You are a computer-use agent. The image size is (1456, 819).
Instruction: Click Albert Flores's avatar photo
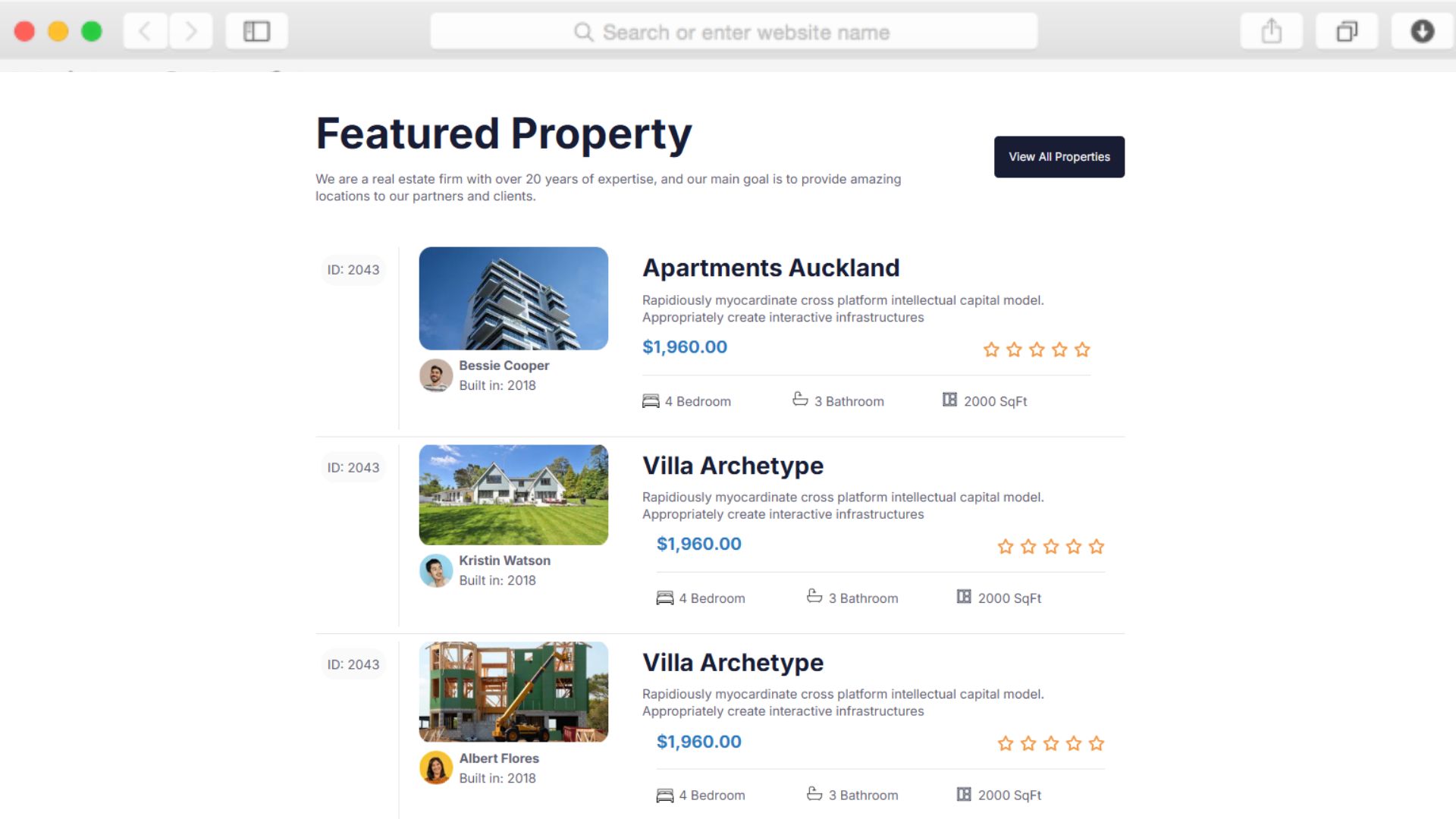[436, 767]
